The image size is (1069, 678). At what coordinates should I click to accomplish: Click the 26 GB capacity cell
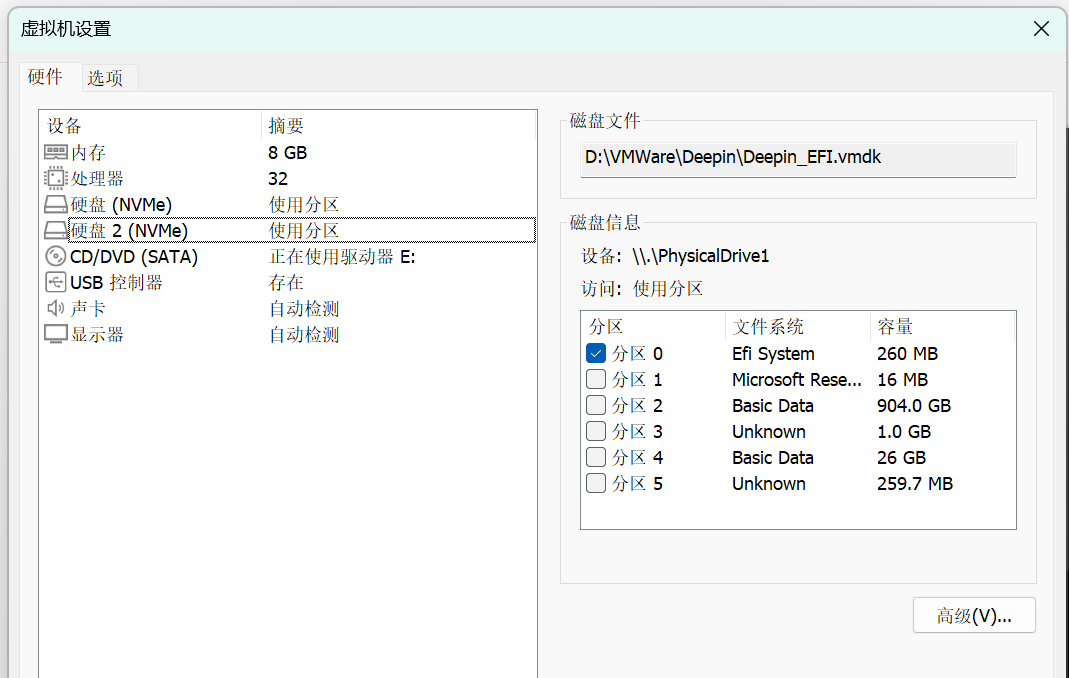[901, 457]
